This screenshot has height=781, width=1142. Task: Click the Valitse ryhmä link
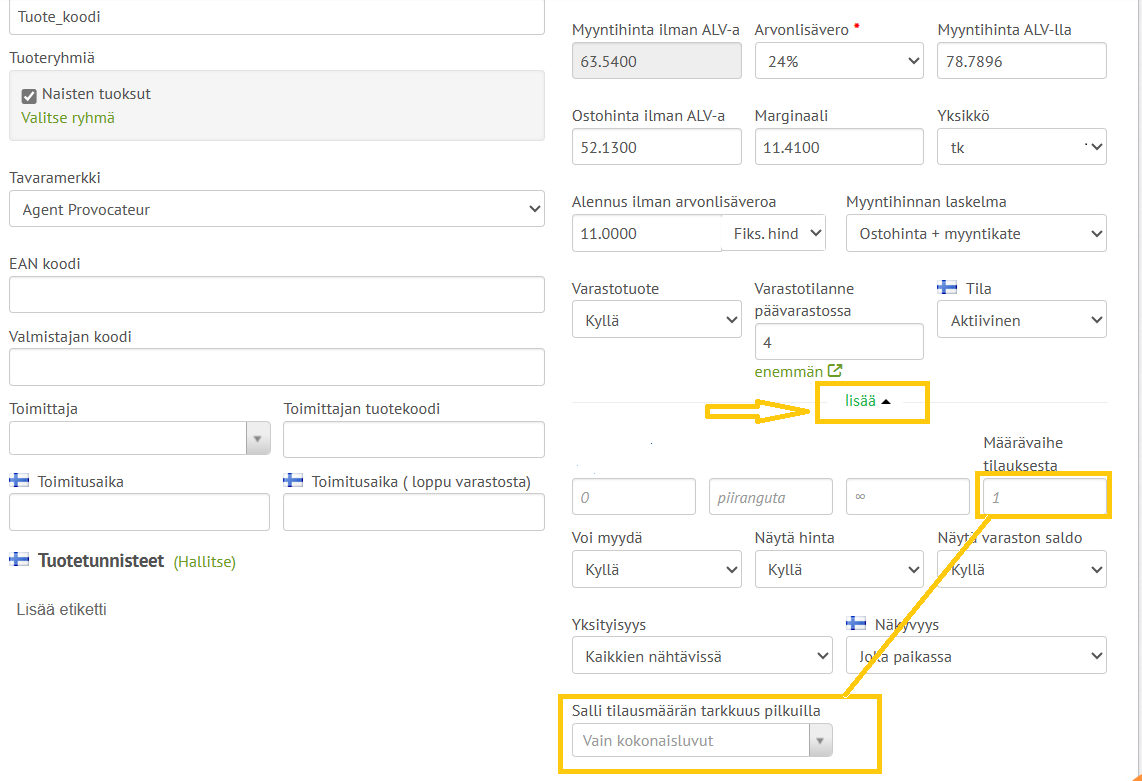[x=68, y=118]
